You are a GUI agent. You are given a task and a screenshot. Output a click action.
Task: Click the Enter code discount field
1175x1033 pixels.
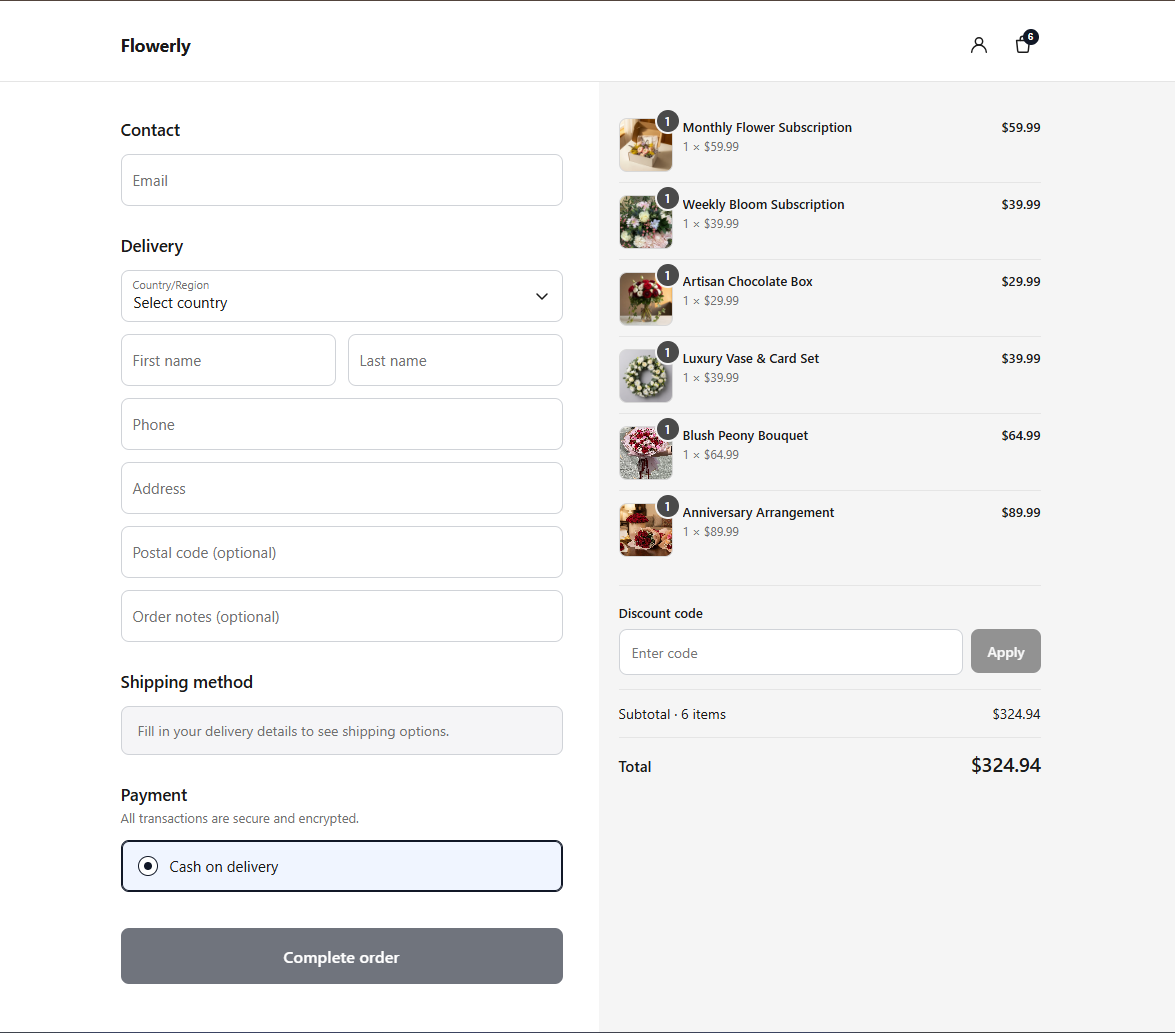(791, 652)
